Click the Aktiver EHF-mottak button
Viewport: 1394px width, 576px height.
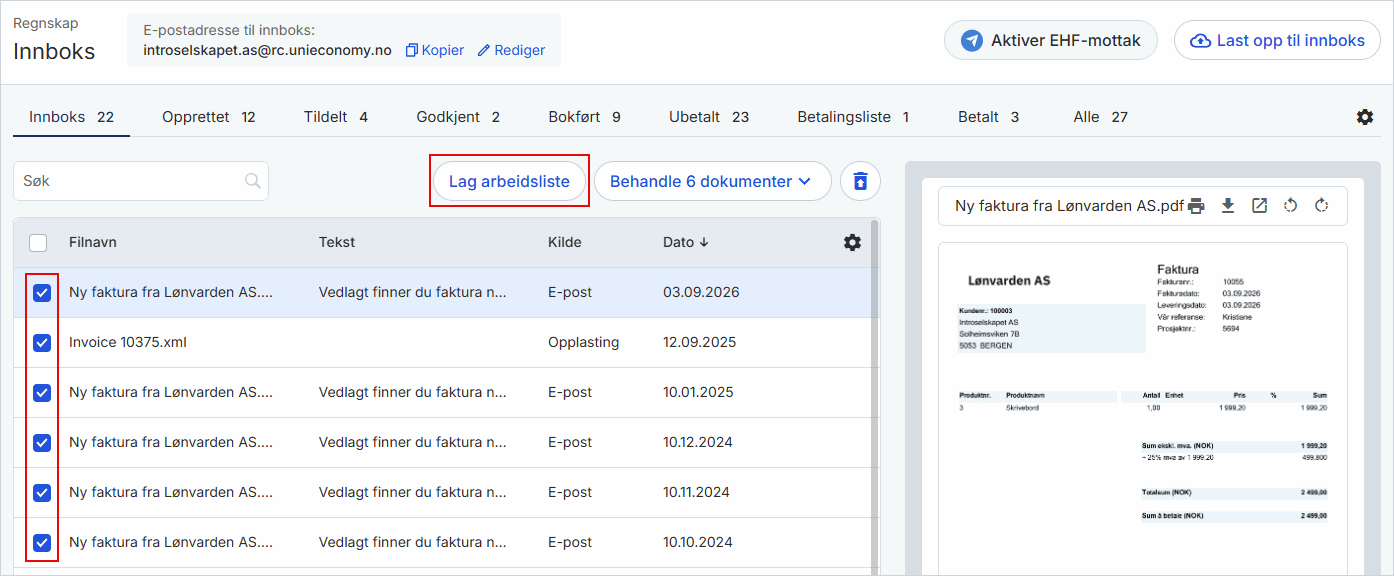(x=1050, y=41)
